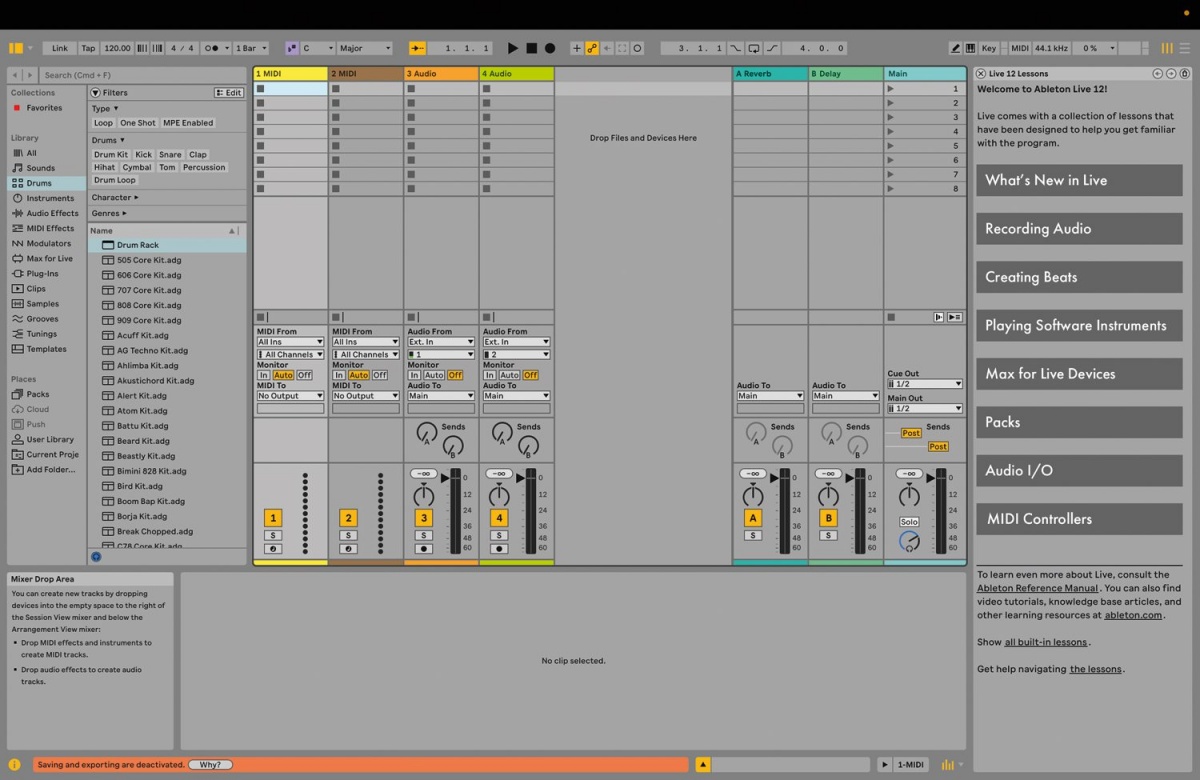Open the Major scale dropdown

(x=365, y=48)
